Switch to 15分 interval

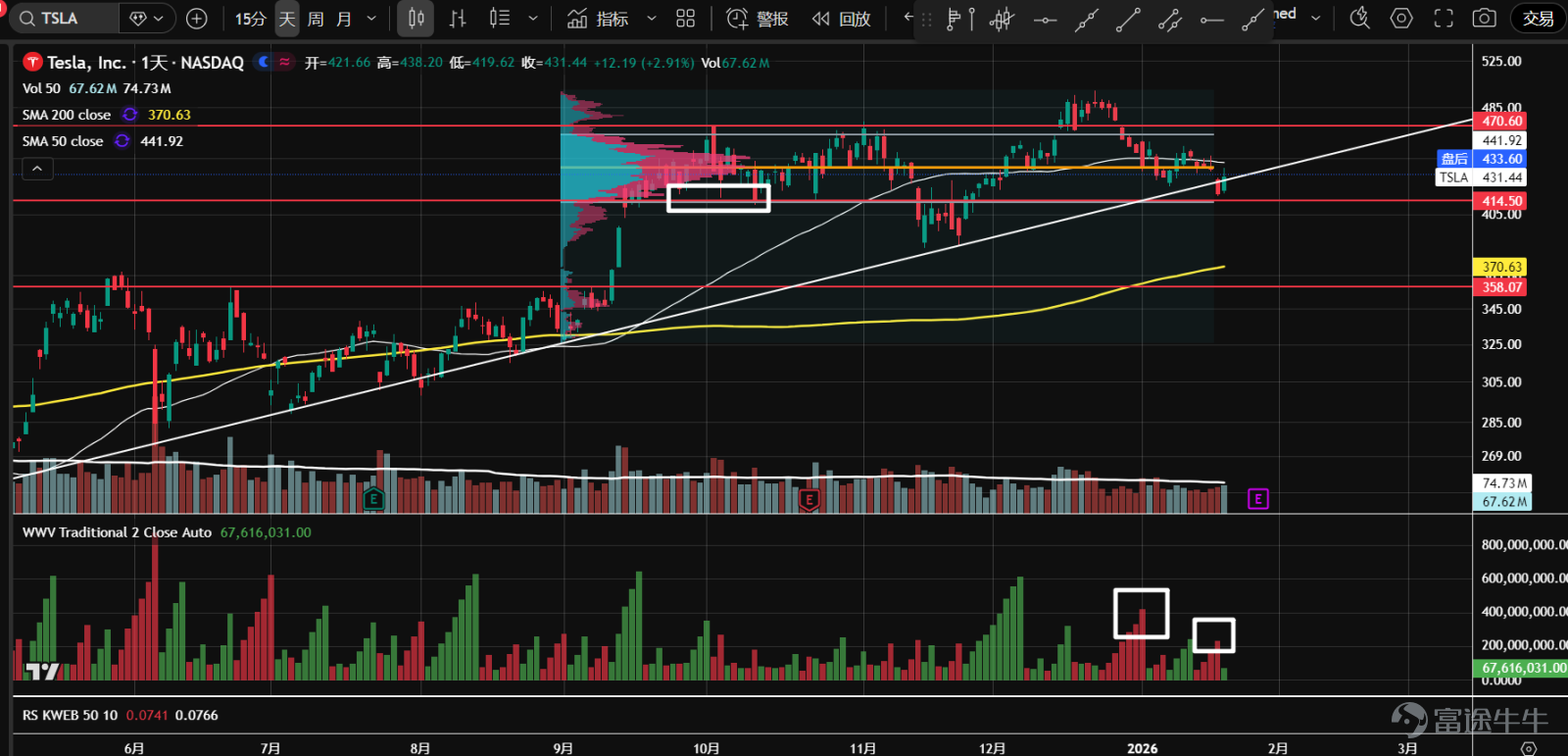pos(250,19)
